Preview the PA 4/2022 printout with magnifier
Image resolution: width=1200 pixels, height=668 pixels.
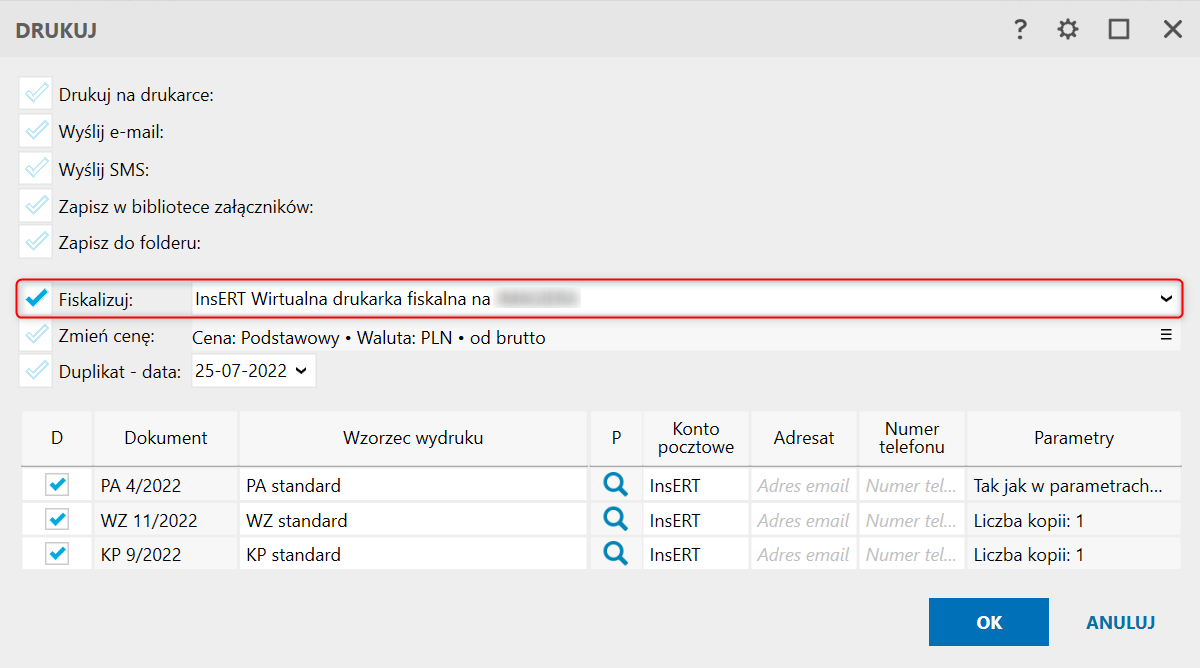coord(615,486)
